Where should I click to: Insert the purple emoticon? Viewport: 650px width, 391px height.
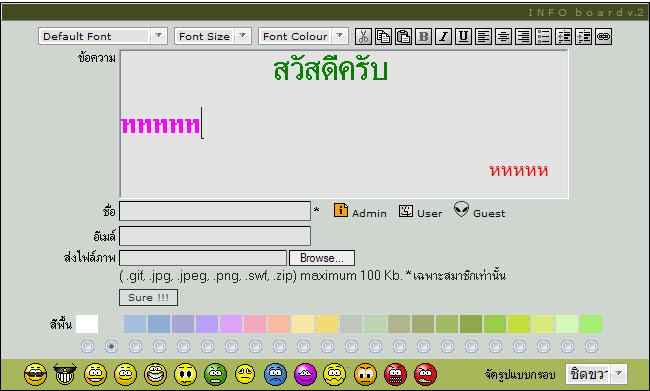pos(306,374)
